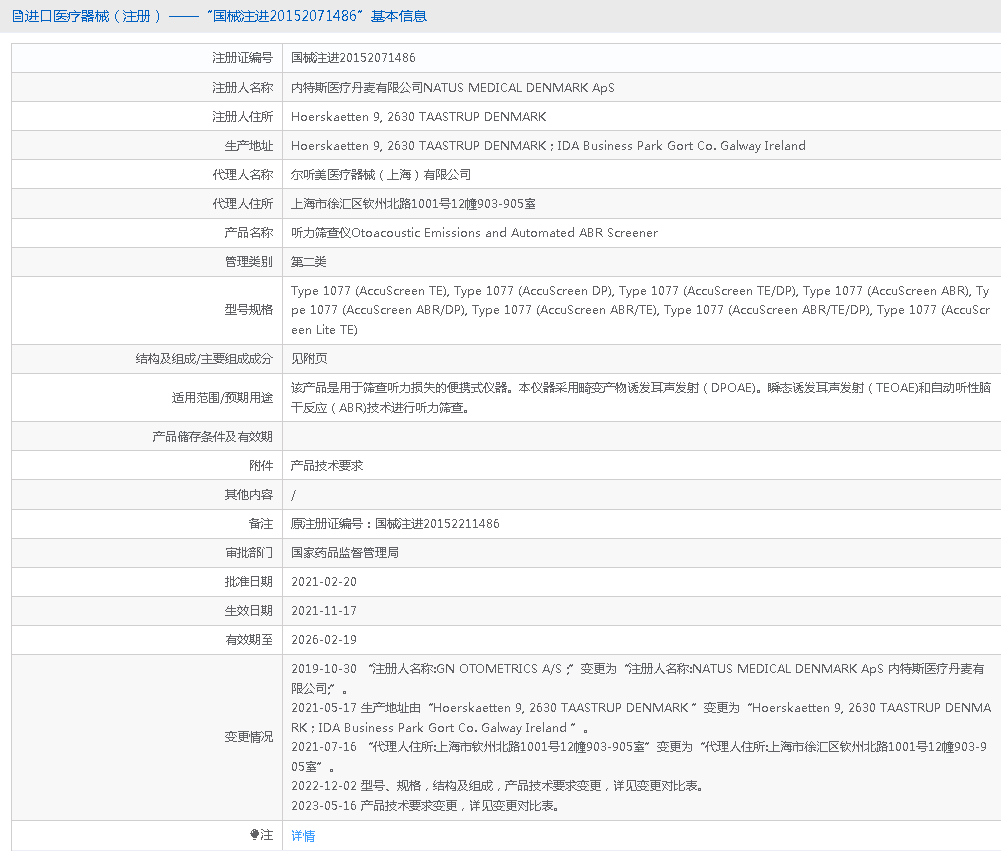Click the bullet icon beside 注 label
1001x851 pixels.
click(x=254, y=835)
